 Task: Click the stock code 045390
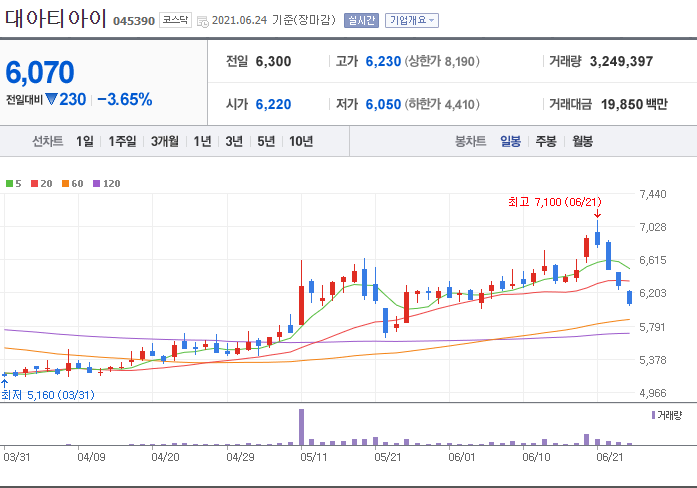click(134, 21)
